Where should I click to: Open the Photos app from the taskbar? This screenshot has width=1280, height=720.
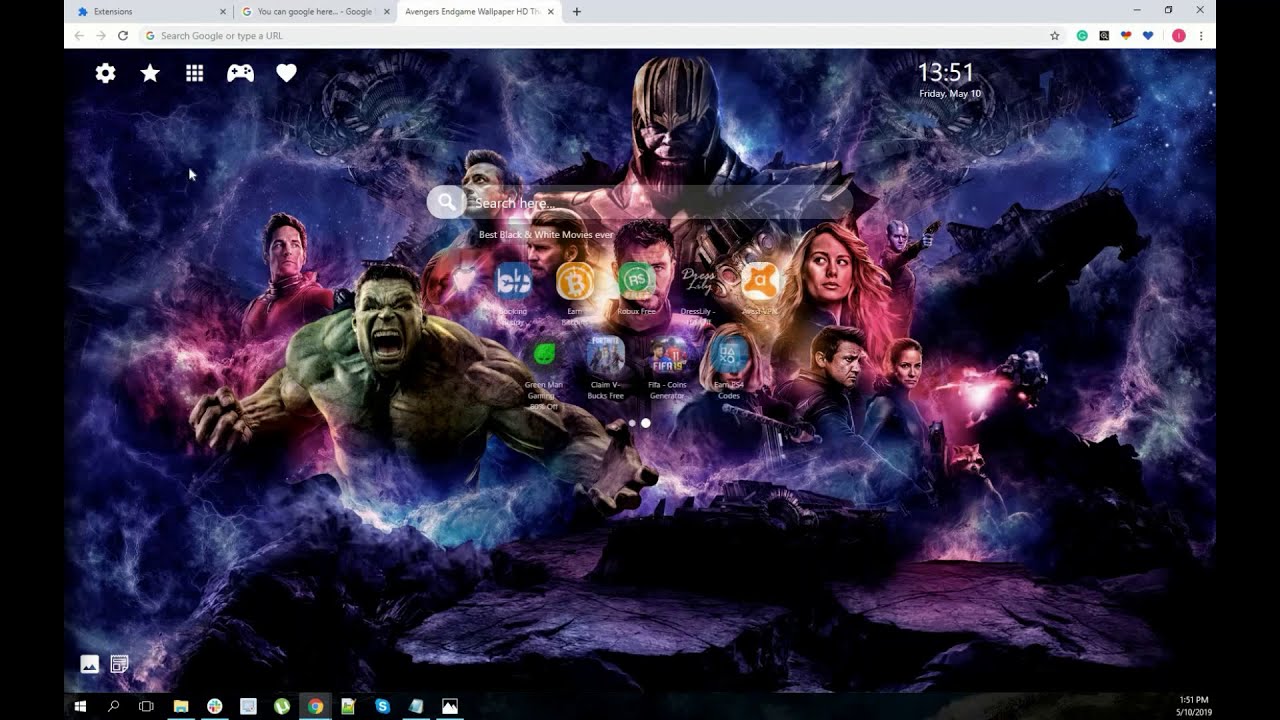click(450, 706)
